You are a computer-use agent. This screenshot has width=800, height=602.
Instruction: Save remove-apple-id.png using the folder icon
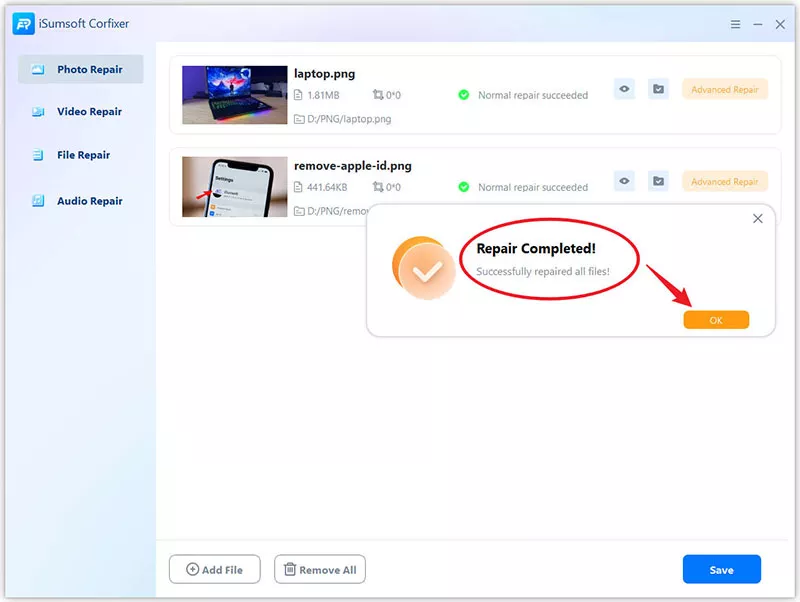tap(658, 181)
